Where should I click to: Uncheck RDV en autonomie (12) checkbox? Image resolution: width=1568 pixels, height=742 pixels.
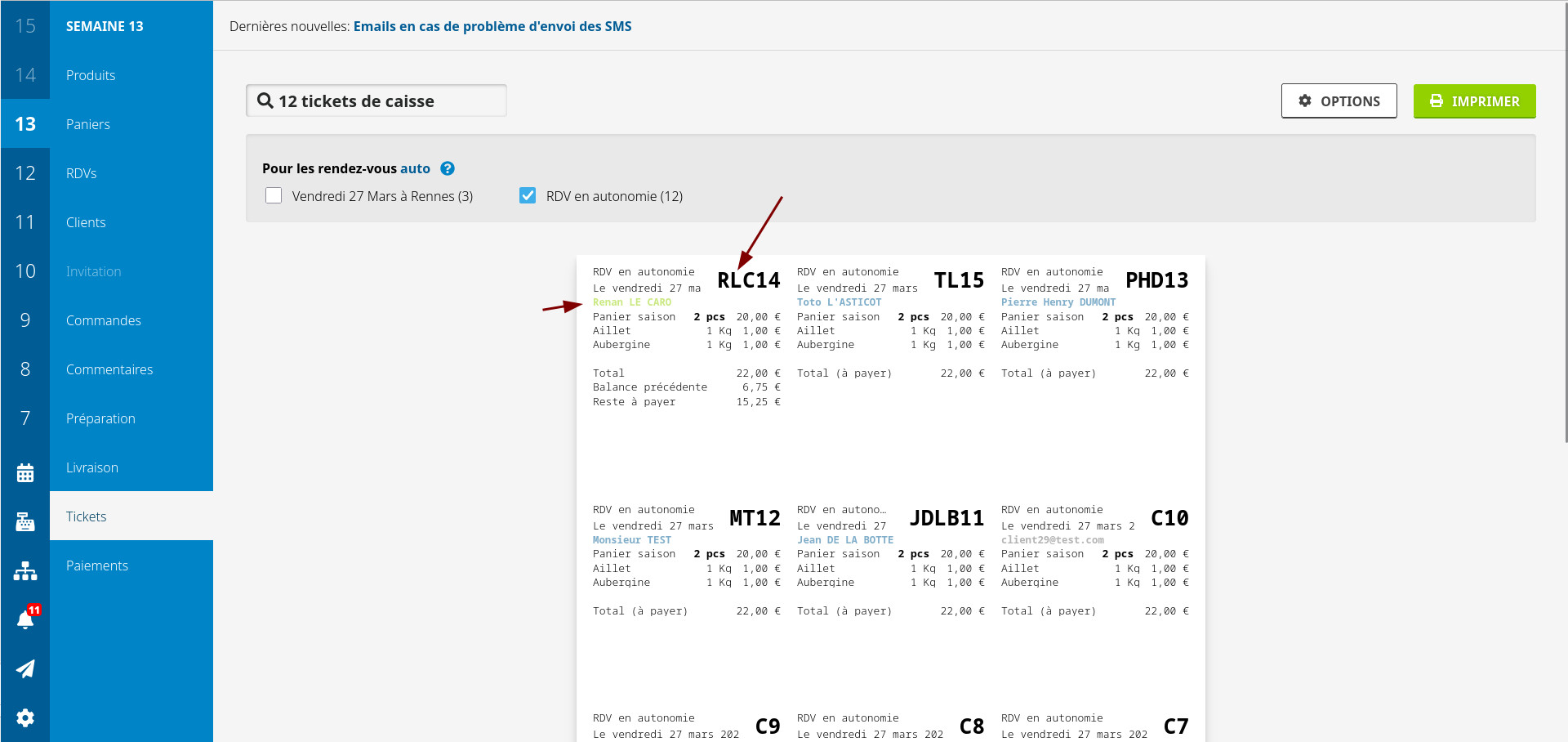[528, 196]
